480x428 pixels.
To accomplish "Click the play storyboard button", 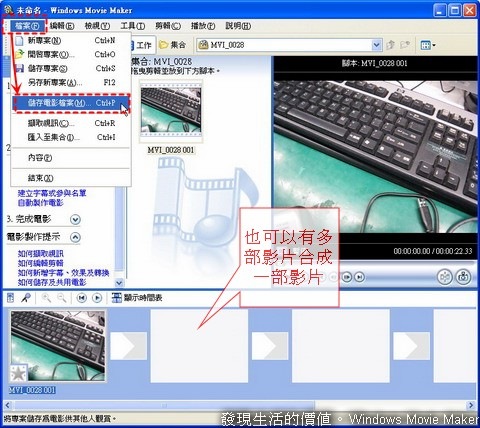I will (x=97, y=298).
